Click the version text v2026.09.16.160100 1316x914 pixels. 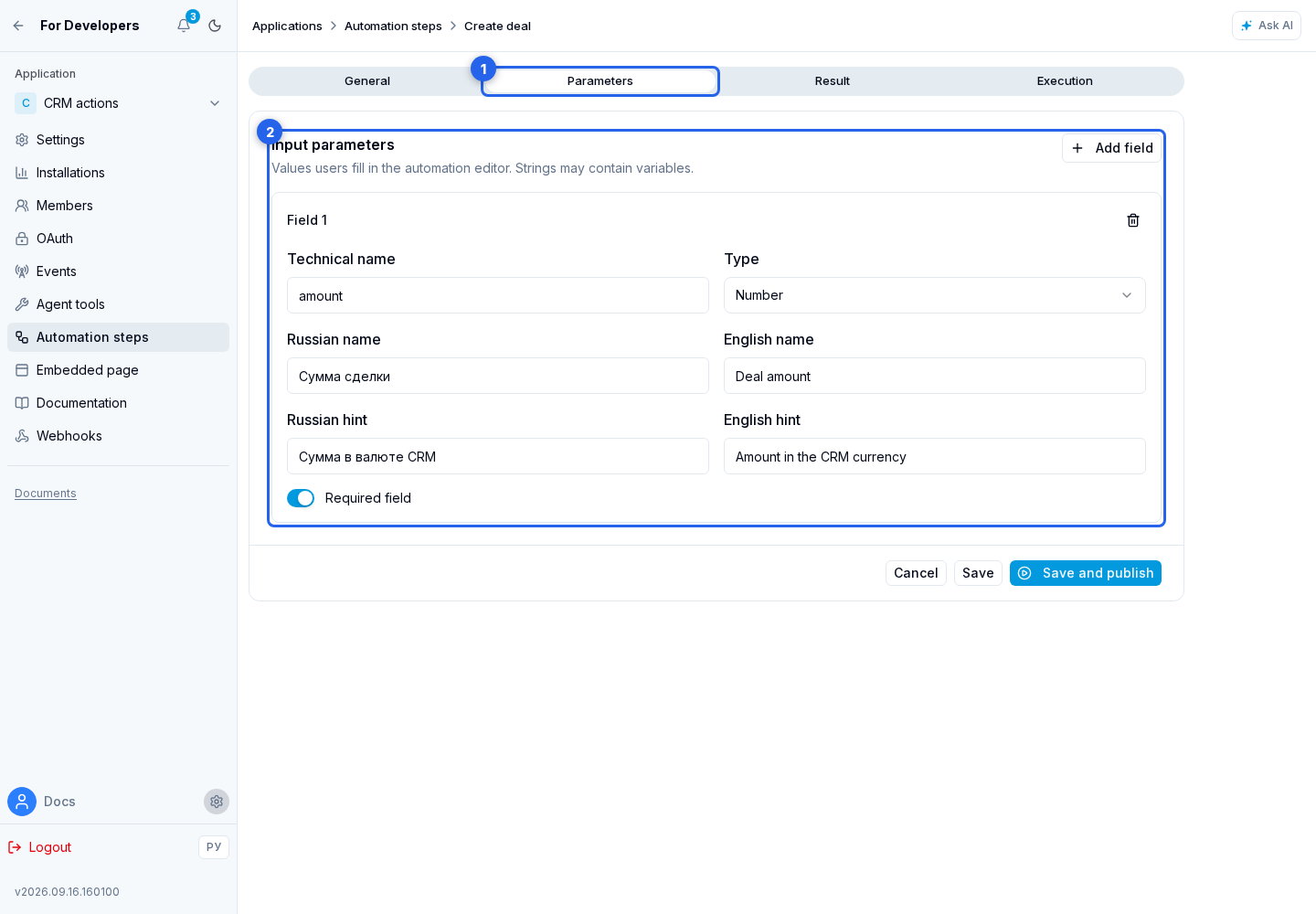point(67,892)
